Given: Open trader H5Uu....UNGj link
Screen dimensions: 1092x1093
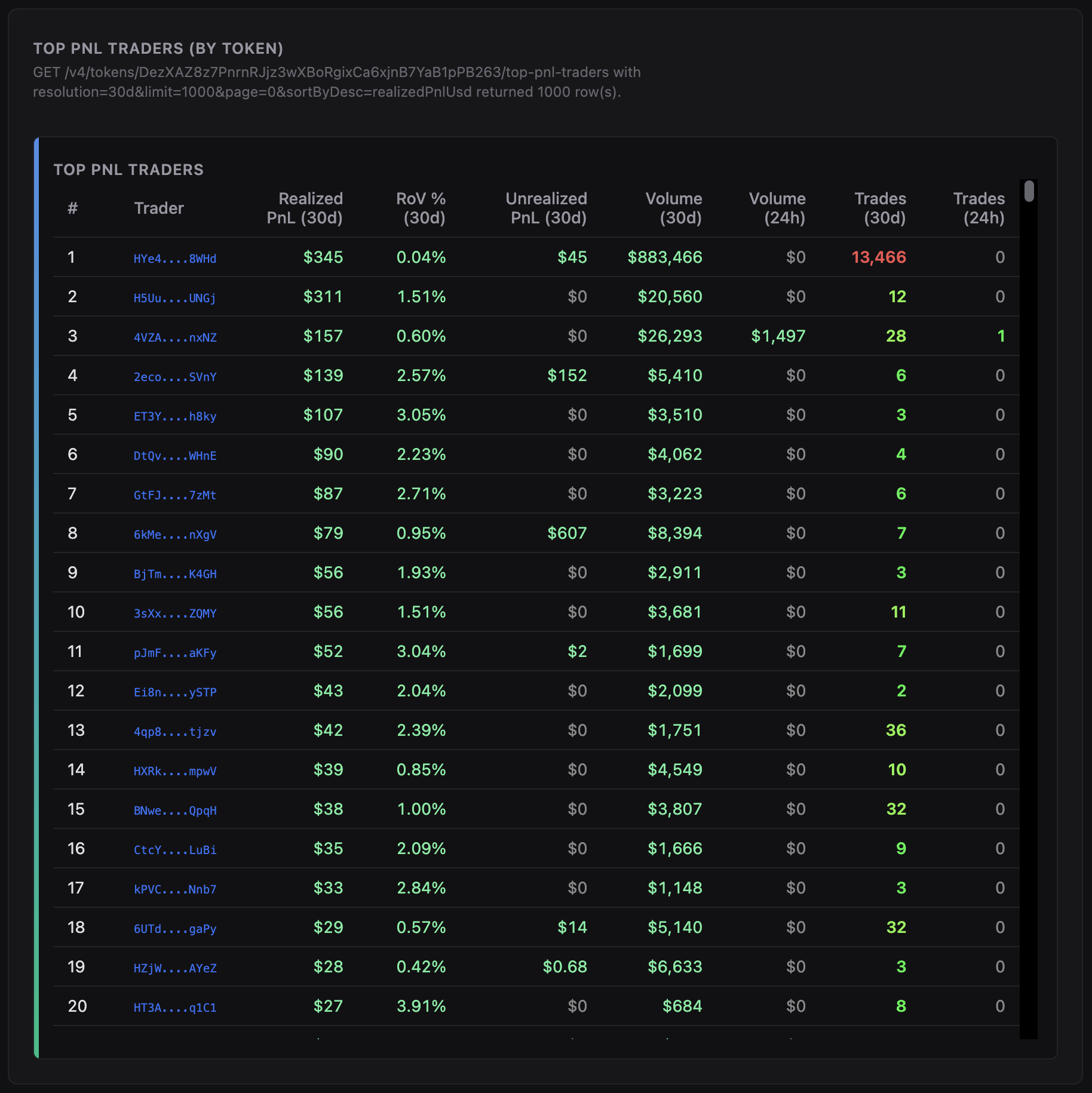Looking at the screenshot, I should click(175, 298).
